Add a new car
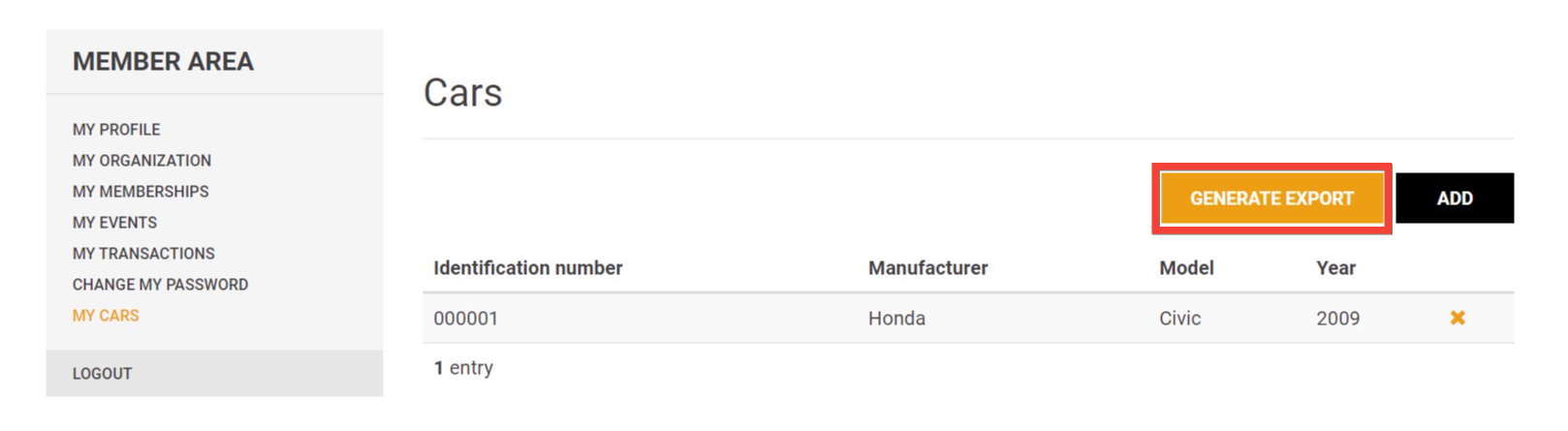Viewport: 1568px width, 431px height. point(1455,199)
